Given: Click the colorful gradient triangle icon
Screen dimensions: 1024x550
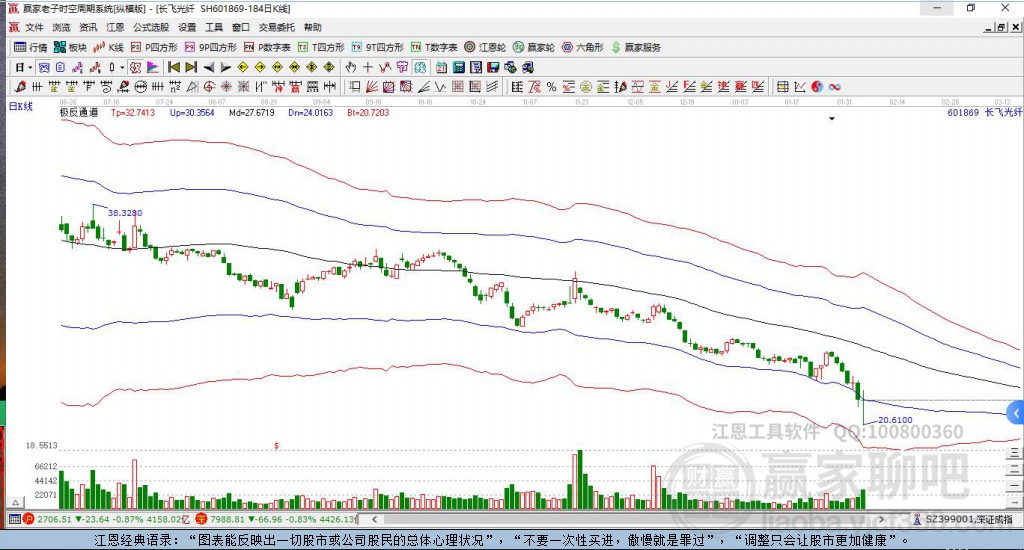Looking at the screenshot, I should point(152,67).
